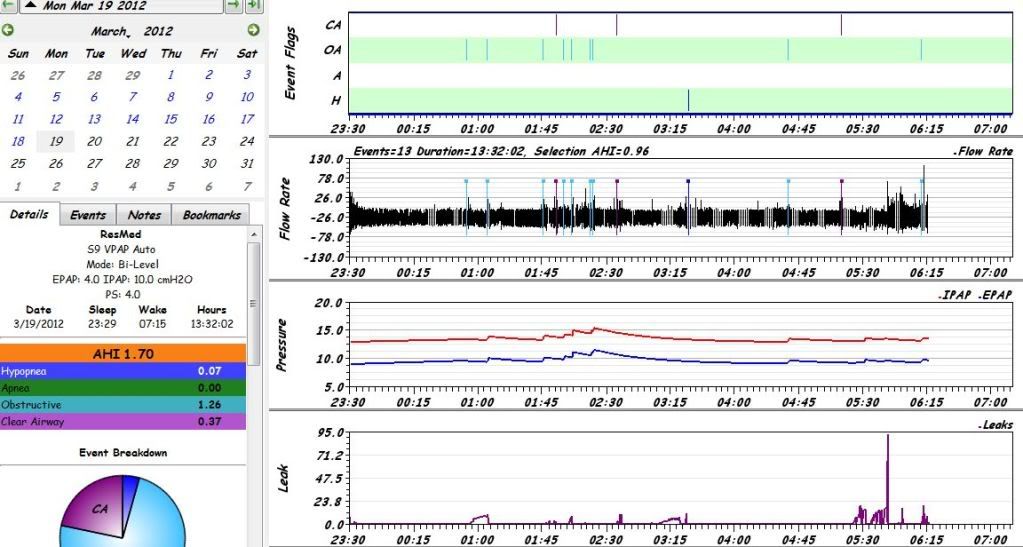The image size is (1023, 547).
Task: Click the .Leaks legend label
Action: [x=996, y=425]
